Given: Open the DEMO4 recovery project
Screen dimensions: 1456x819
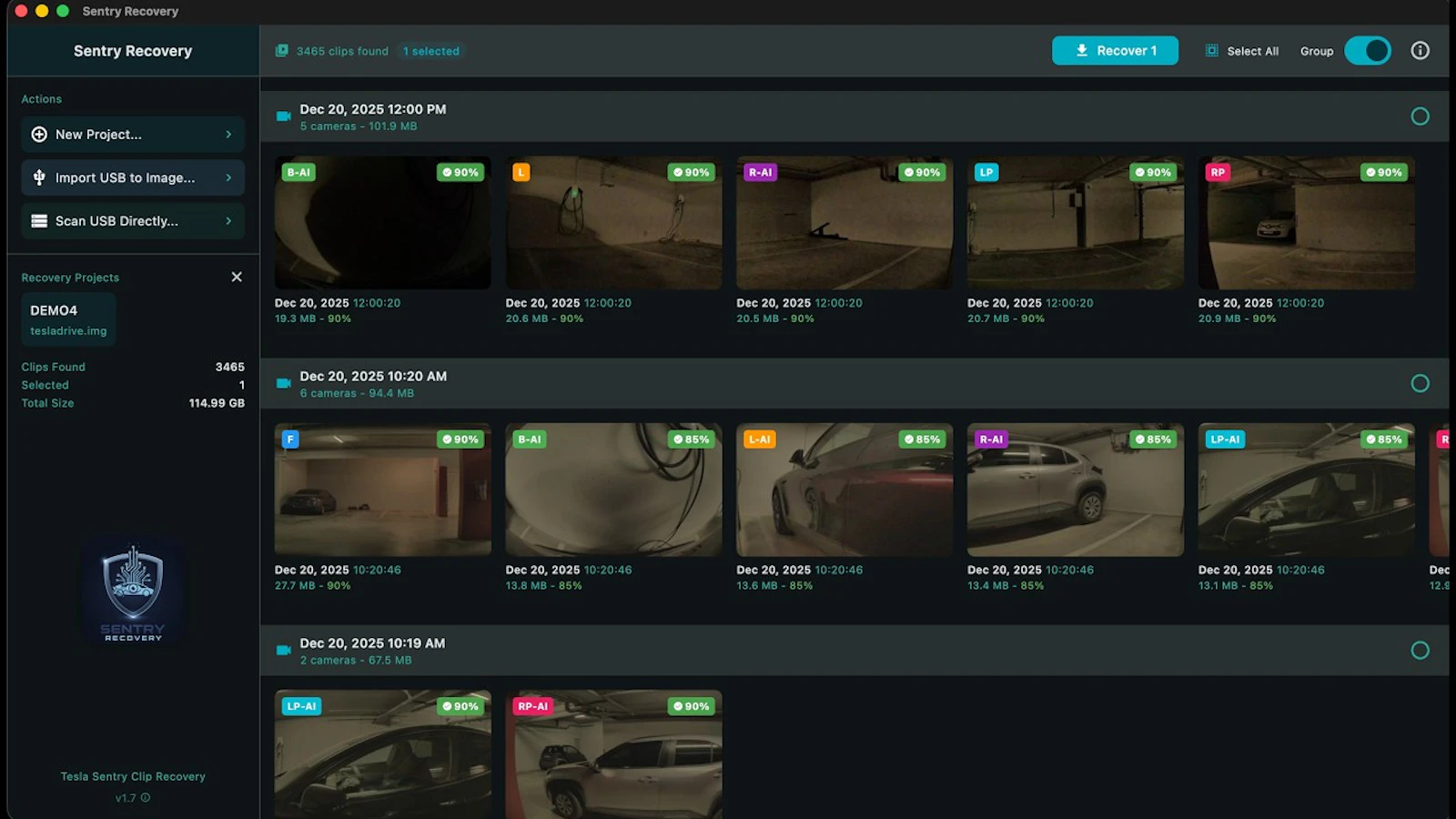Looking at the screenshot, I should coord(68,319).
